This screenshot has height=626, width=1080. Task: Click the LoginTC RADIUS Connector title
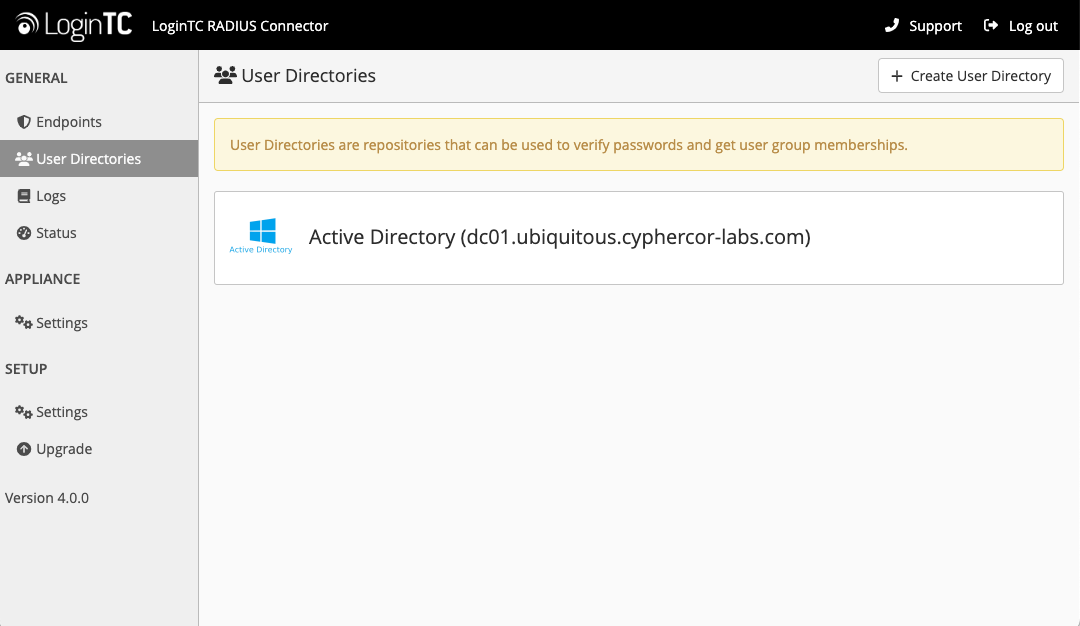pos(240,26)
